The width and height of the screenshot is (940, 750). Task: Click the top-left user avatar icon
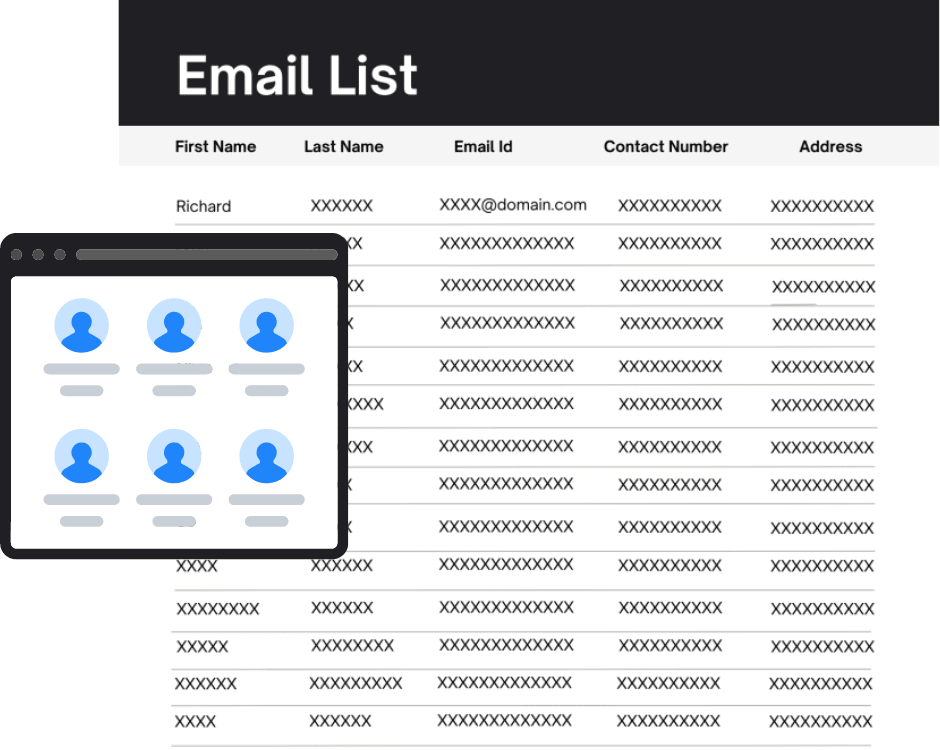(x=81, y=326)
